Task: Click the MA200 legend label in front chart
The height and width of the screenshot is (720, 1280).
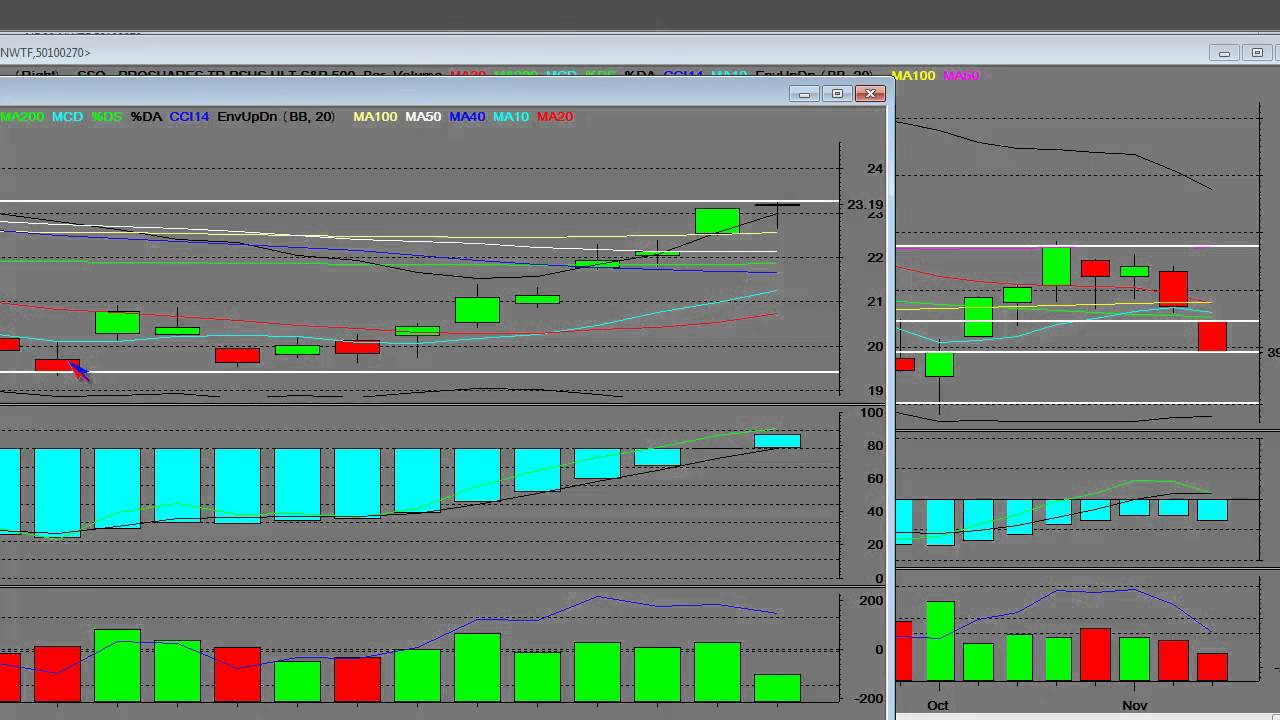Action: (x=22, y=117)
